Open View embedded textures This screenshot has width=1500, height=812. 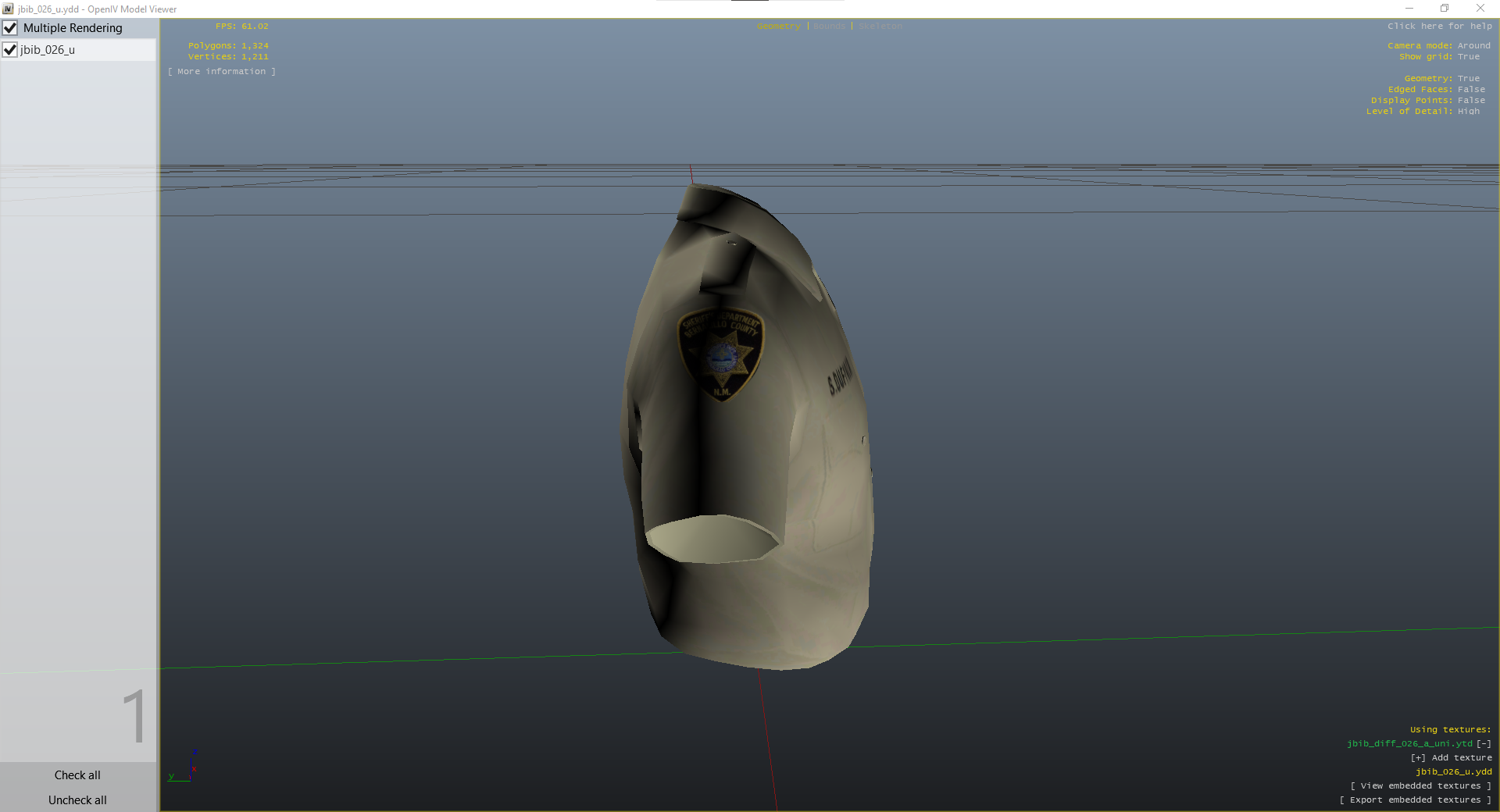point(1420,785)
